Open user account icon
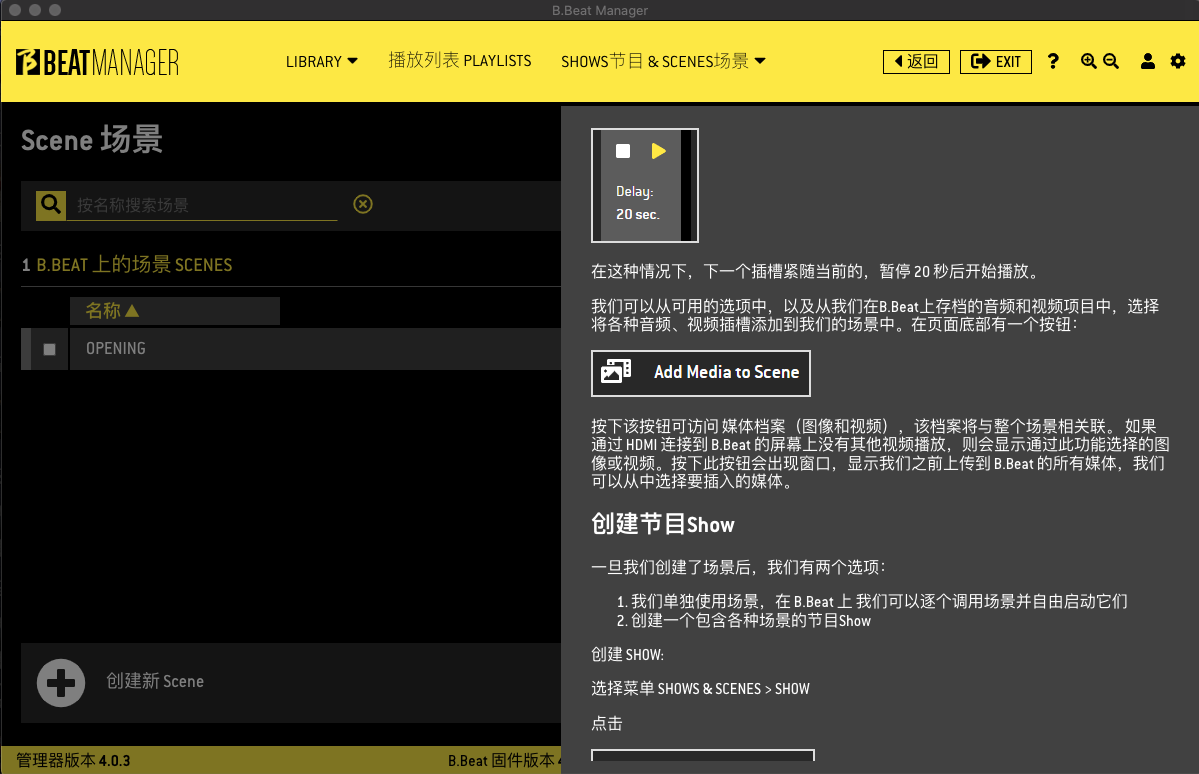Screen dimensions: 1199x774 (x=1147, y=61)
